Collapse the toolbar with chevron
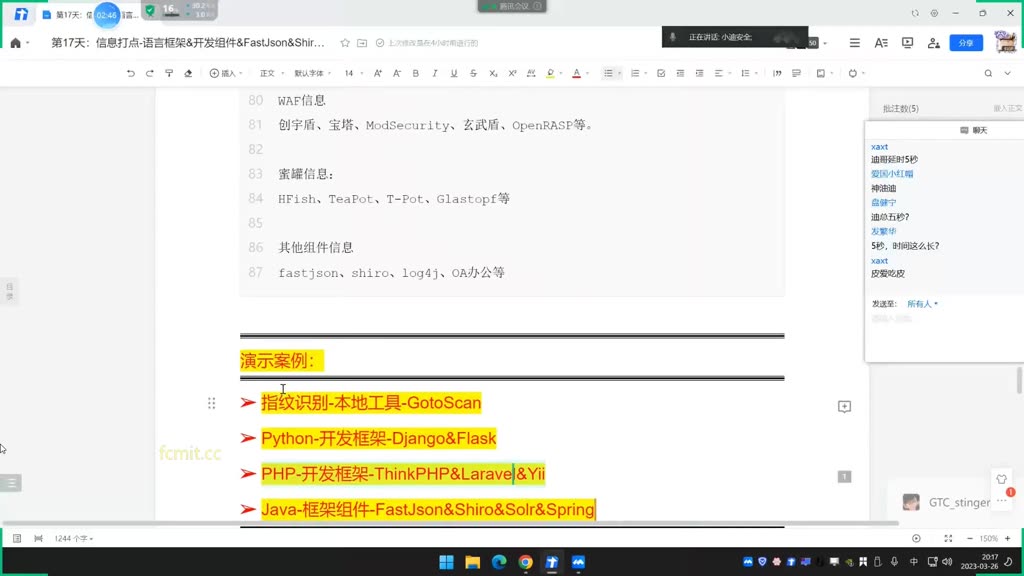The width and height of the screenshot is (1024, 576). click(1008, 73)
